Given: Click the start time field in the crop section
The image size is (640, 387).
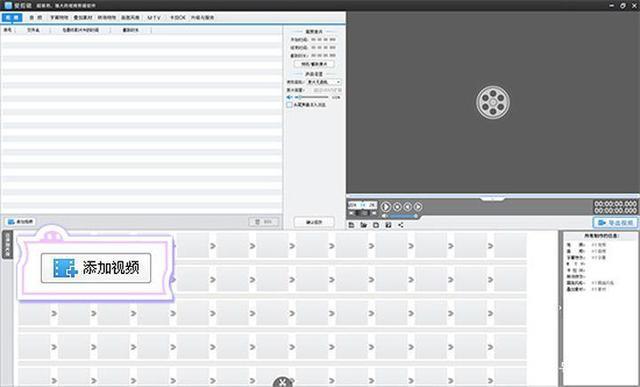Looking at the screenshot, I should (323, 40).
